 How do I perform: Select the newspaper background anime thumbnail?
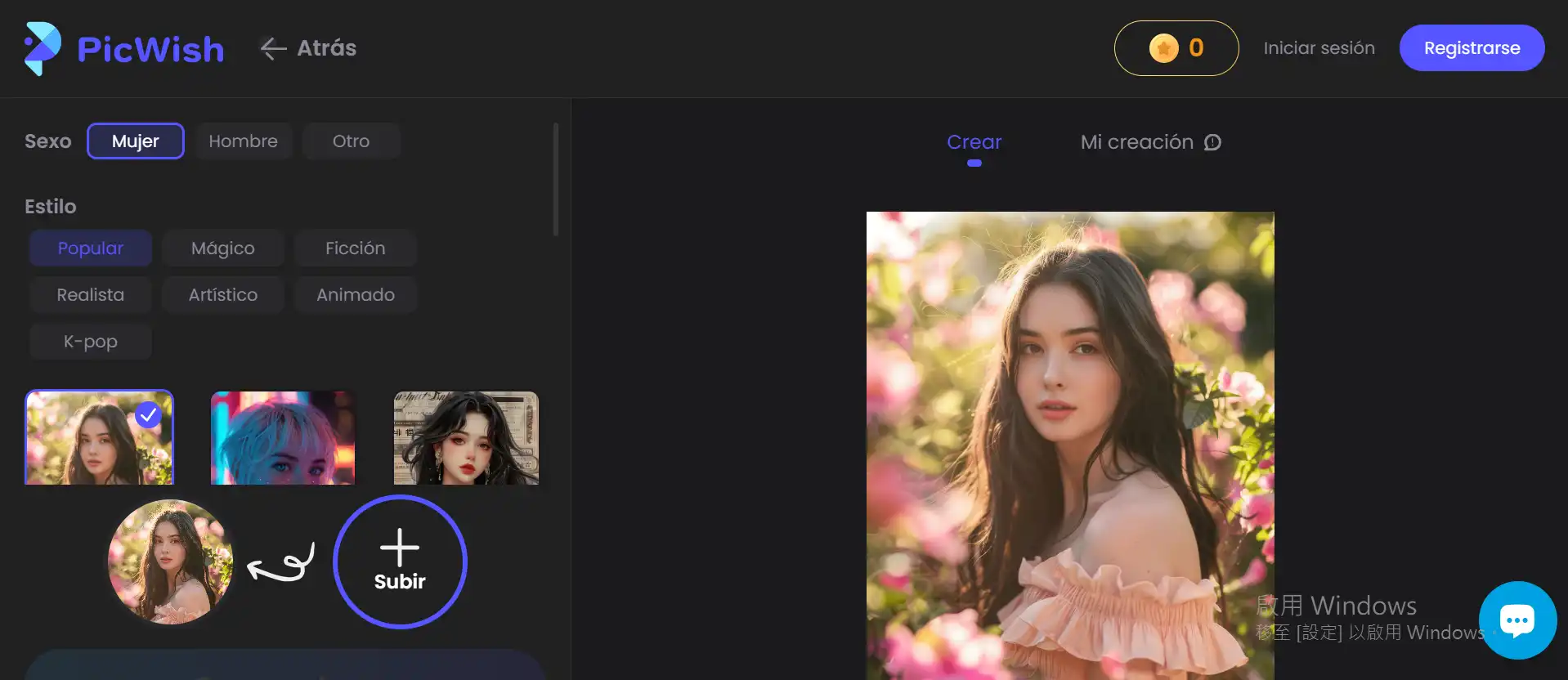466,437
